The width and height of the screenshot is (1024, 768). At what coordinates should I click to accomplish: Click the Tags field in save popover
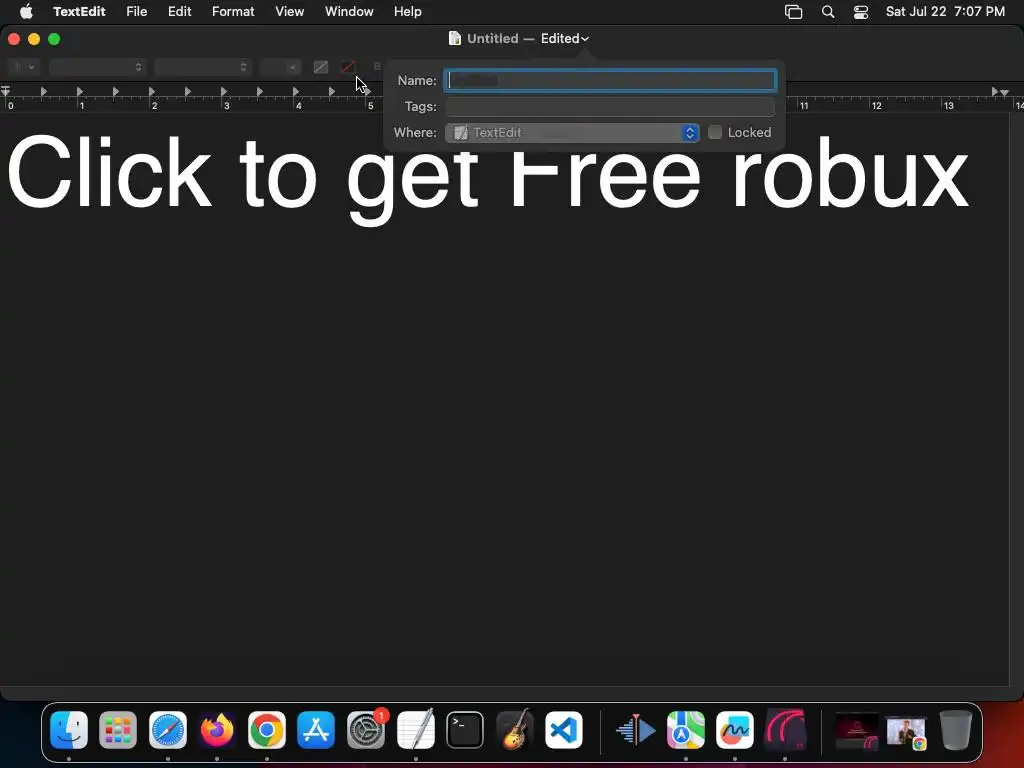(610, 106)
